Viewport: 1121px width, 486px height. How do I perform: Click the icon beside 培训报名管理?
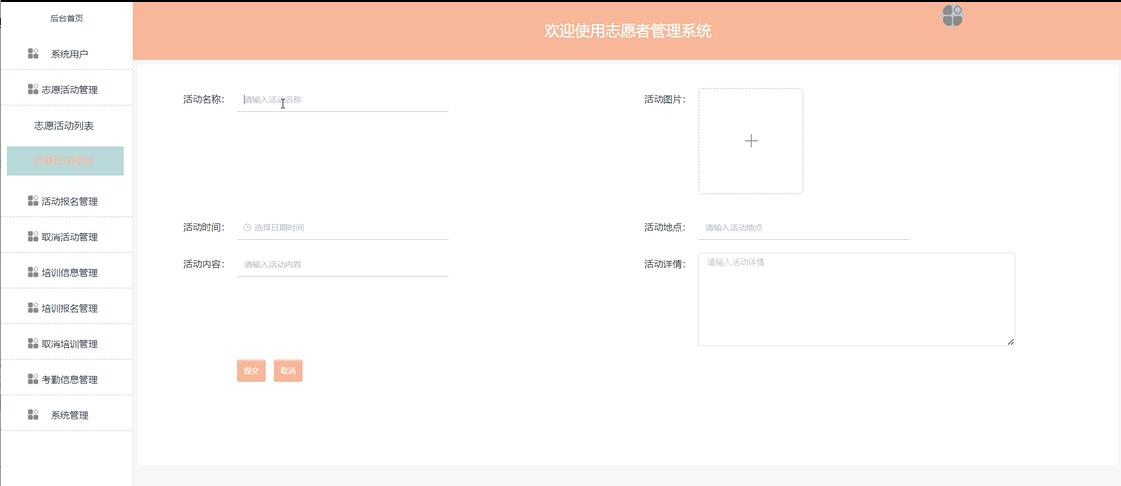33,308
